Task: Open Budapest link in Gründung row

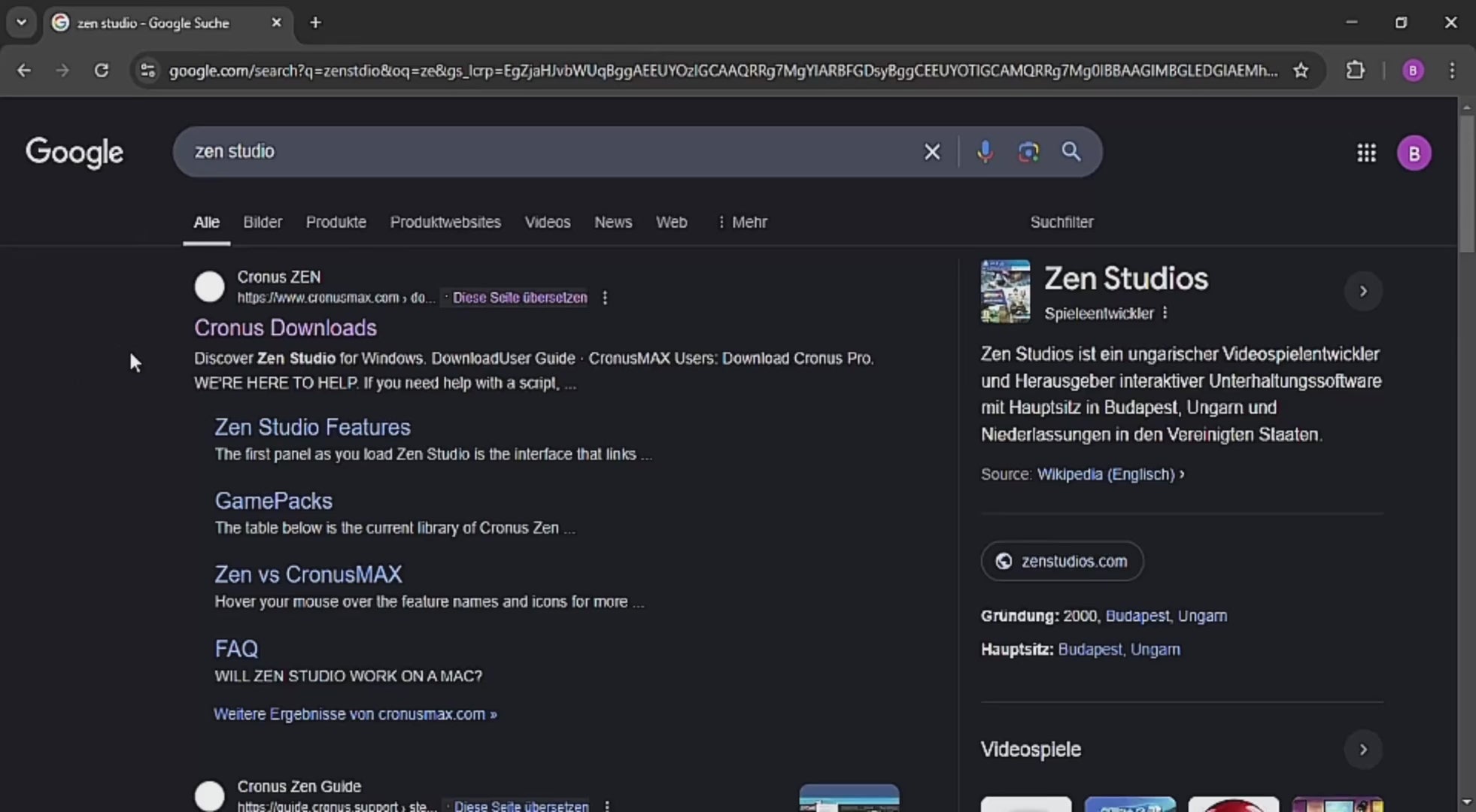Action: [1137, 616]
